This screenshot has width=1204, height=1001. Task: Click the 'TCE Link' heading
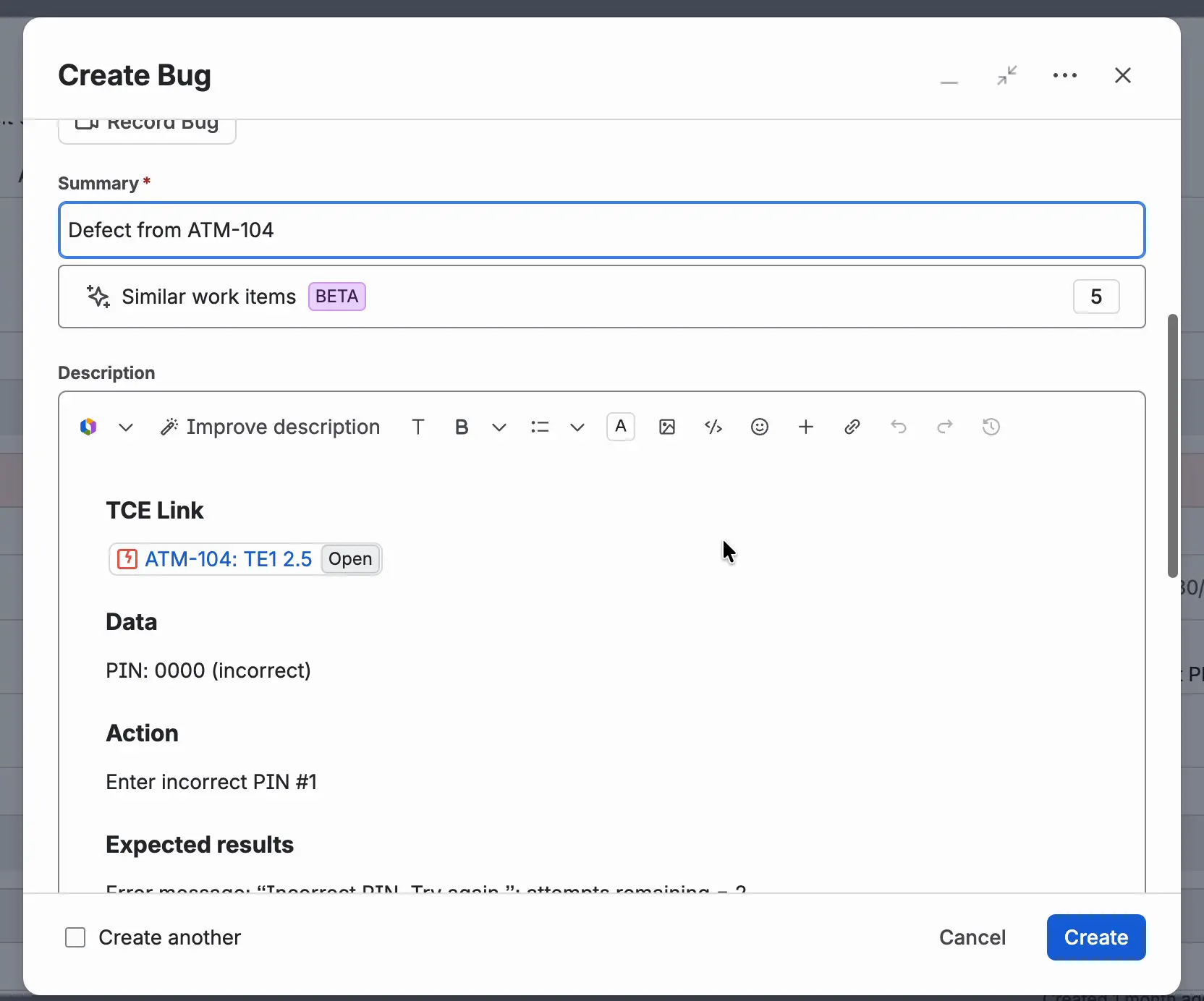(155, 511)
